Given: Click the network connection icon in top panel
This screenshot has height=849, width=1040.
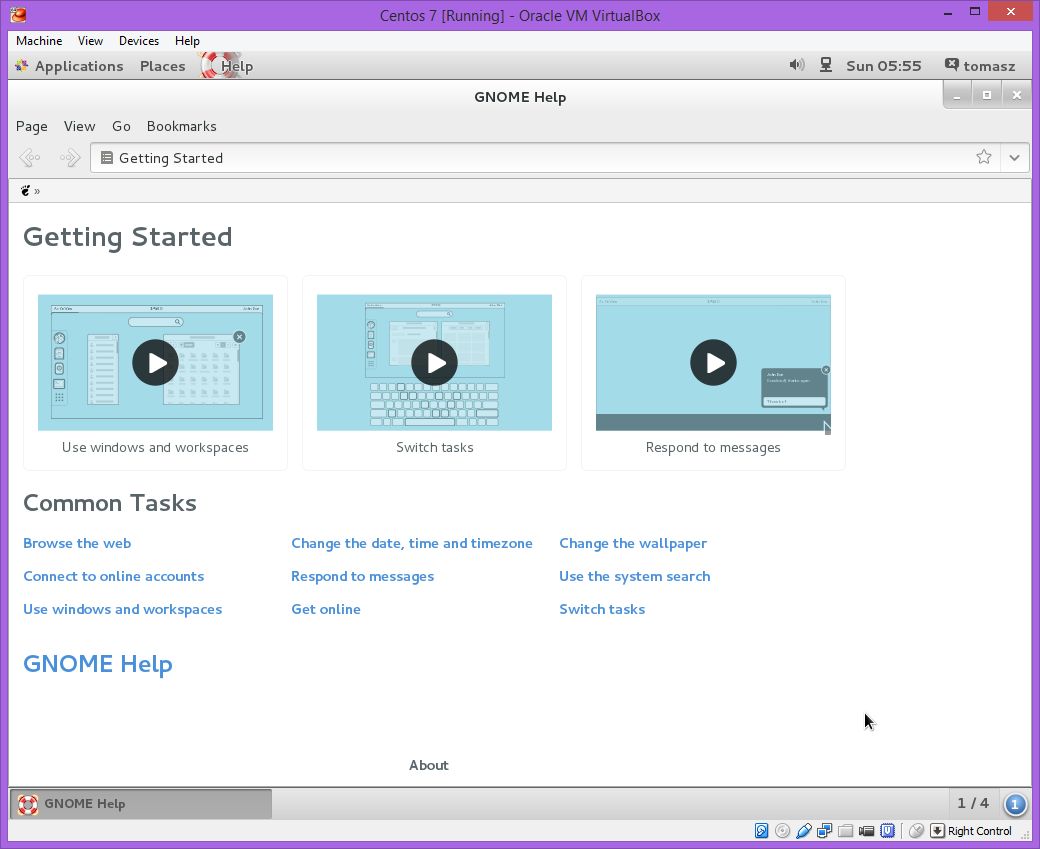Looking at the screenshot, I should (826, 65).
